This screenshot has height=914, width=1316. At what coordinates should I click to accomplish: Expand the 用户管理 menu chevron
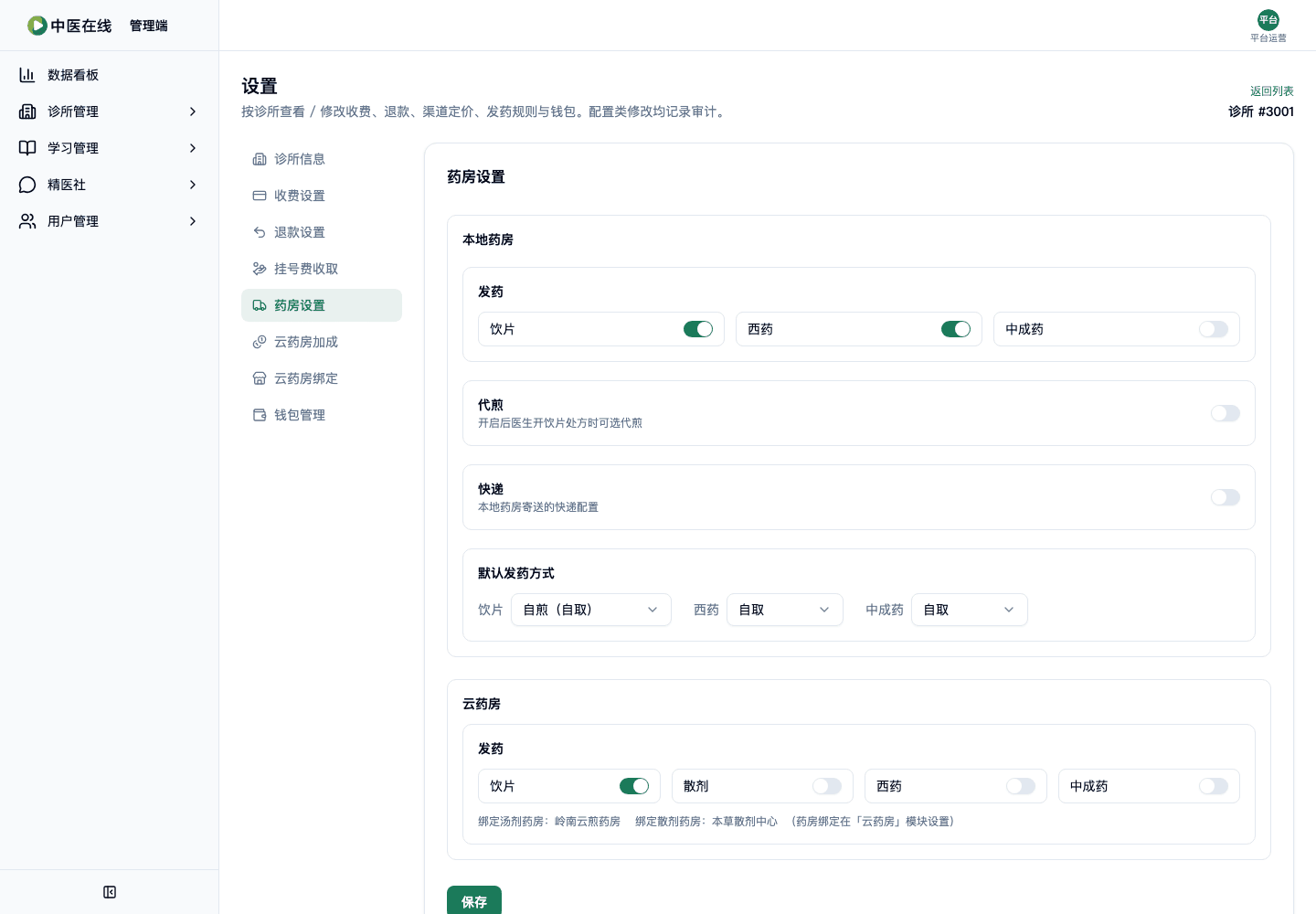[193, 221]
